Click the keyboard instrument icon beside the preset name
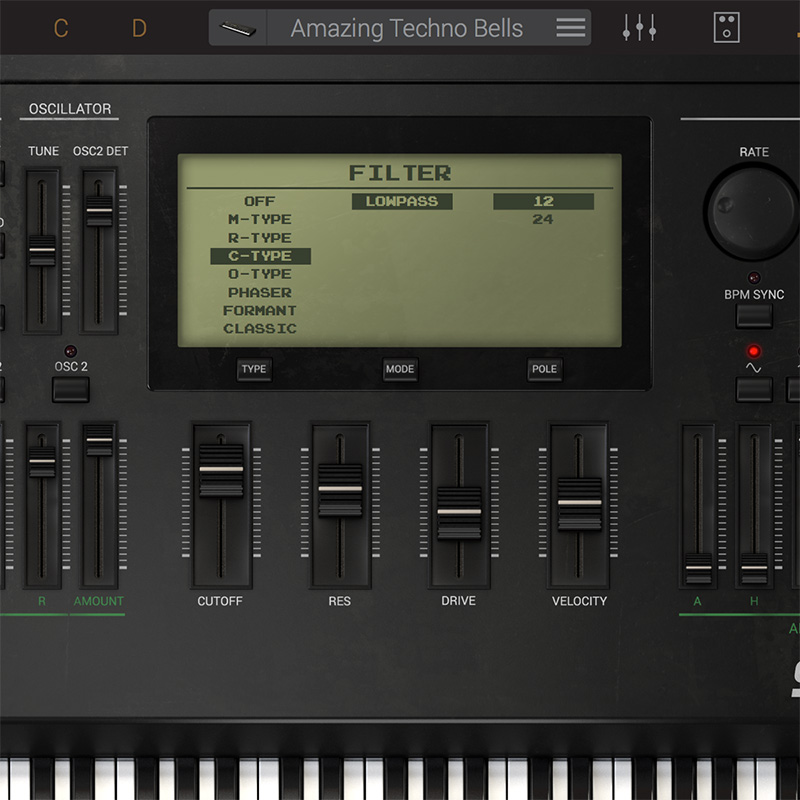Viewport: 800px width, 800px height. click(x=238, y=28)
